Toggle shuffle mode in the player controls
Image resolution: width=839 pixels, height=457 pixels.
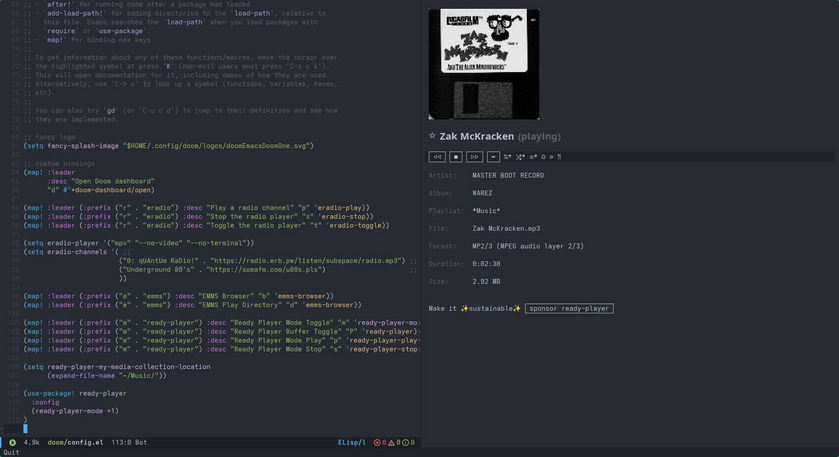tap(520, 157)
